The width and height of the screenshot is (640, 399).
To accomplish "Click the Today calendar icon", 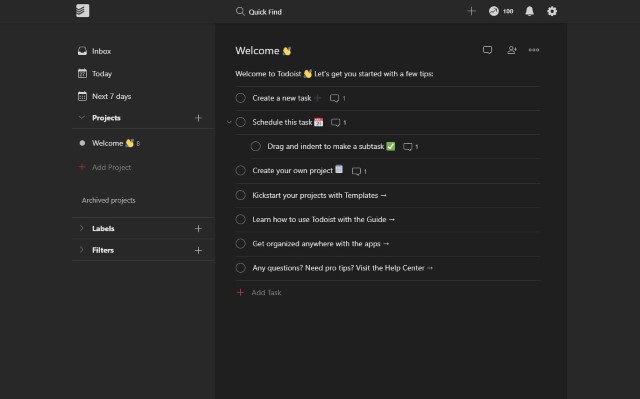I will point(82,73).
